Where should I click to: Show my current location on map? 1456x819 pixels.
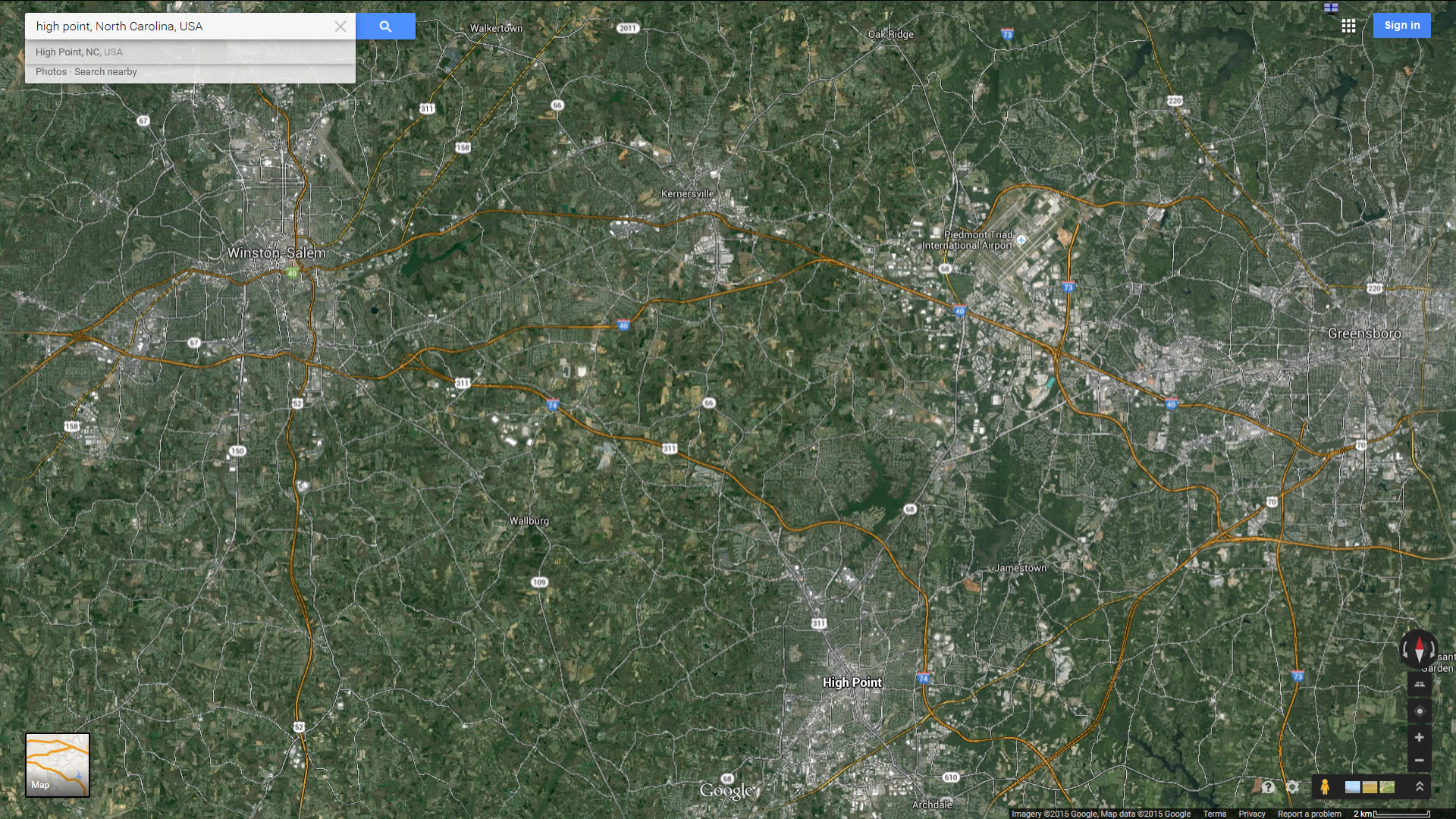[1419, 711]
